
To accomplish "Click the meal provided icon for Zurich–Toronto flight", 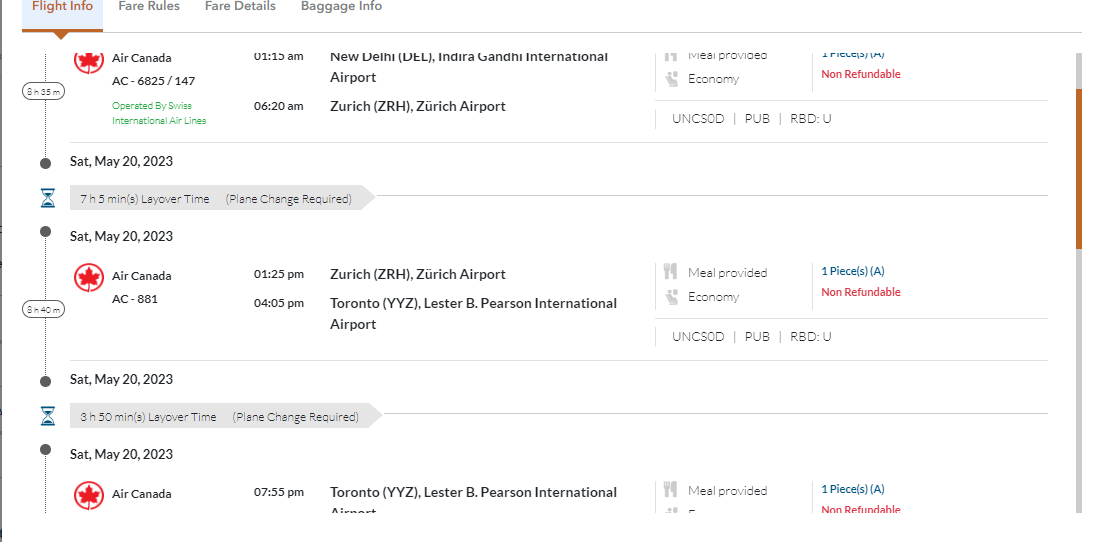I will pyautogui.click(x=670, y=272).
